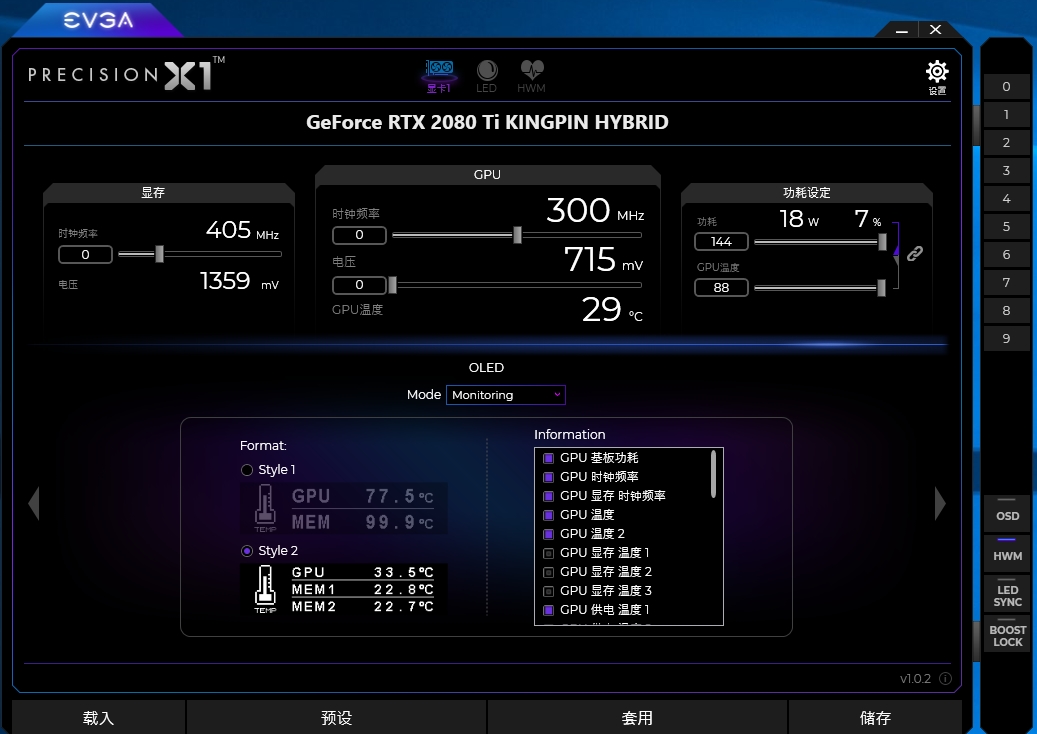The image size is (1037, 734).
Task: Select profile slot 0
Action: pos(1006,87)
